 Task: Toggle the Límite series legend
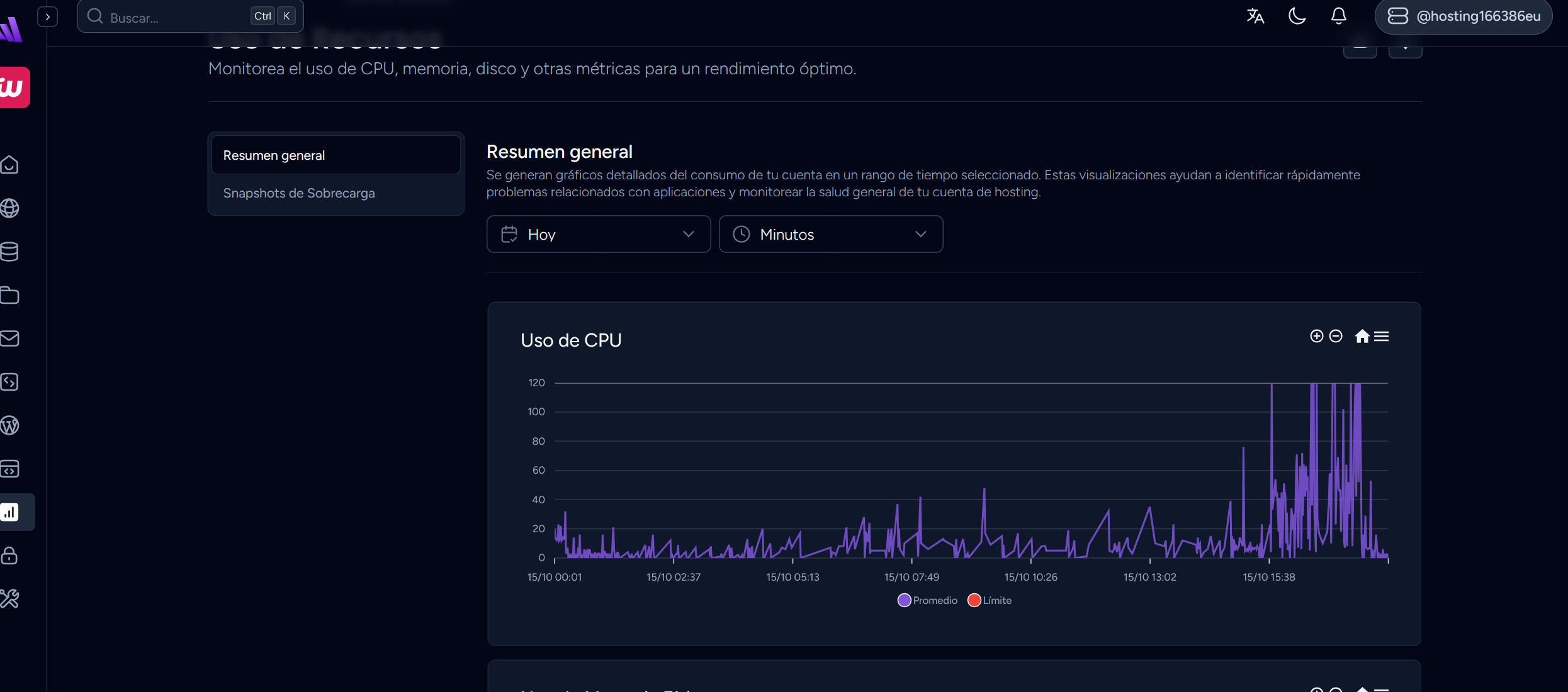point(990,600)
